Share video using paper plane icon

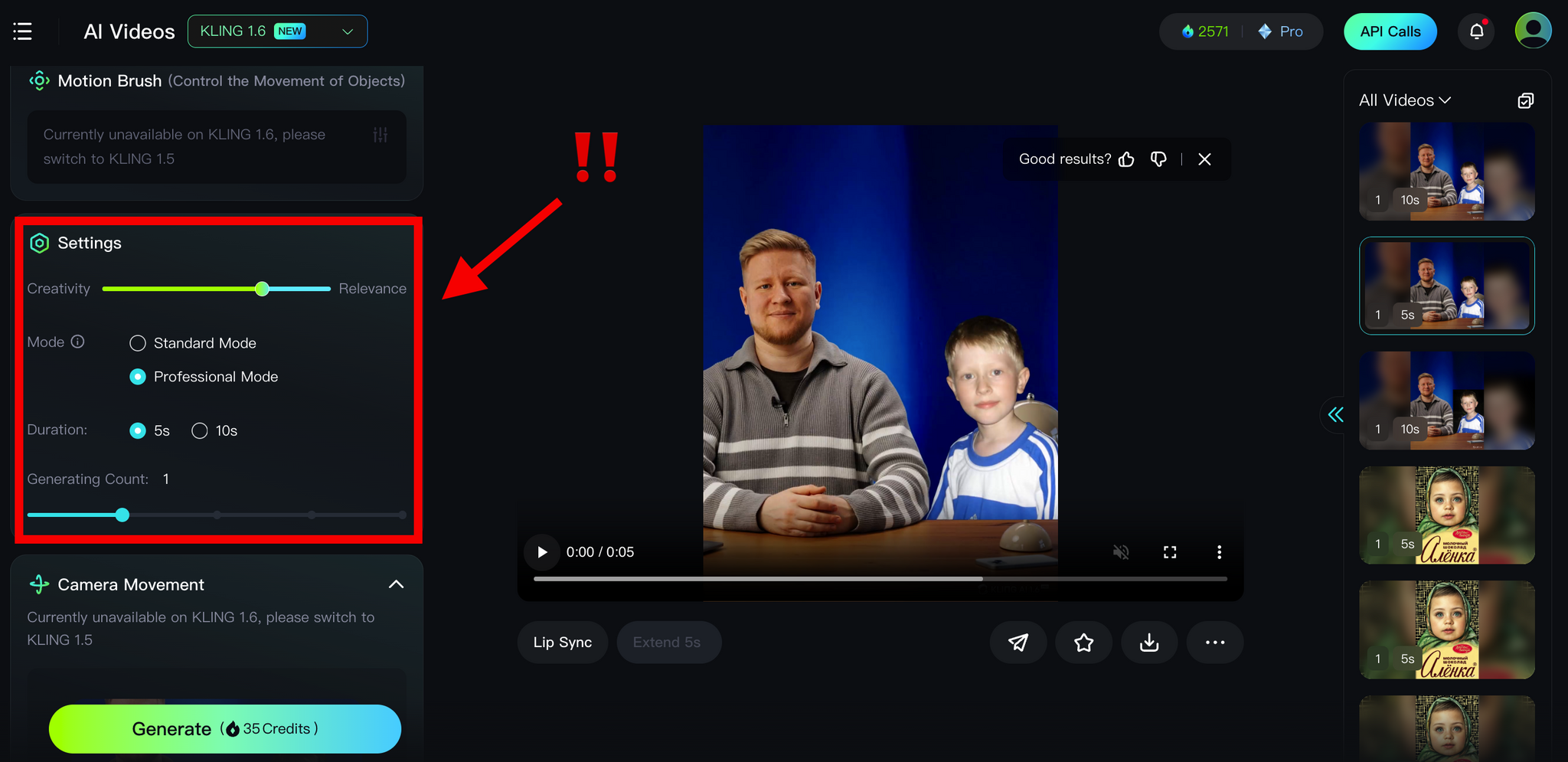tap(1018, 643)
